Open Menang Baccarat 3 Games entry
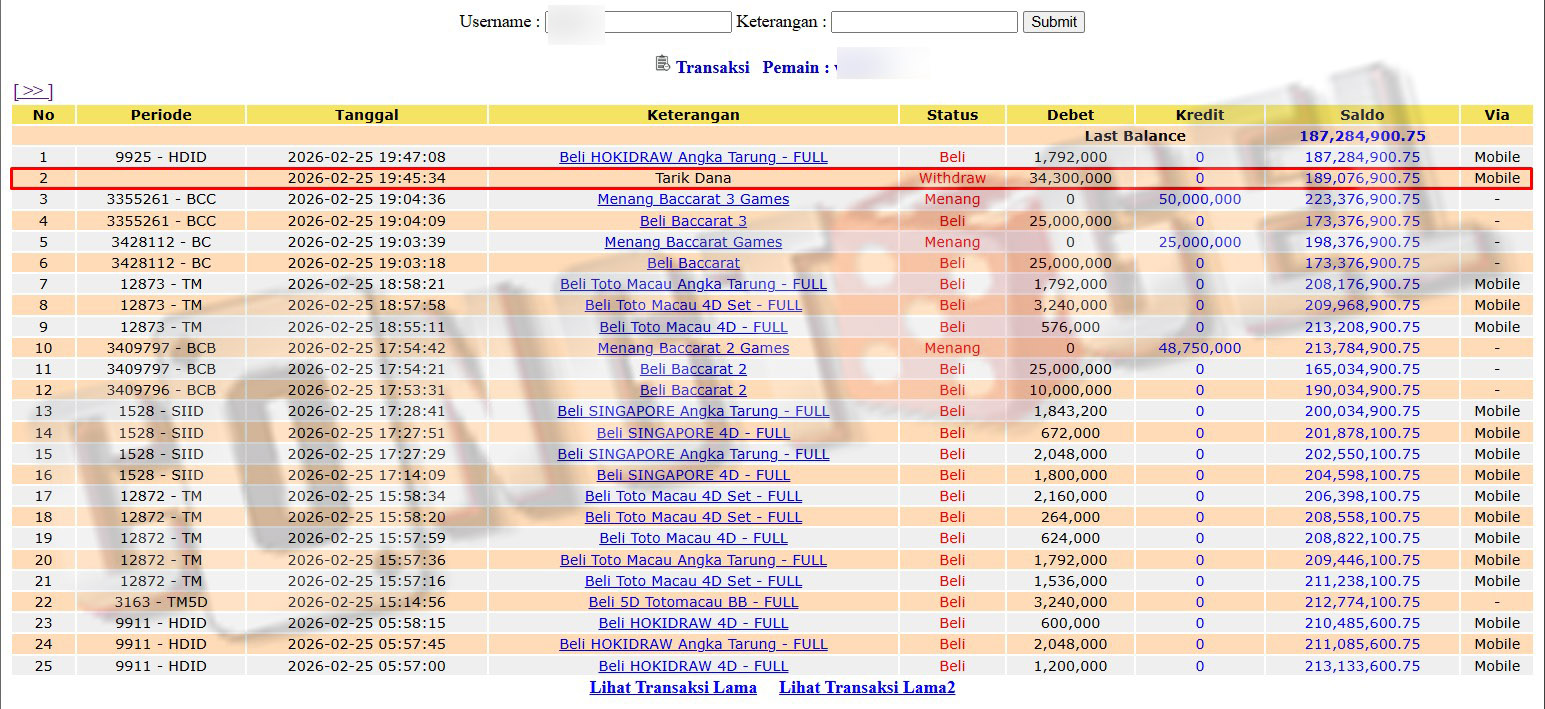 [x=693, y=199]
